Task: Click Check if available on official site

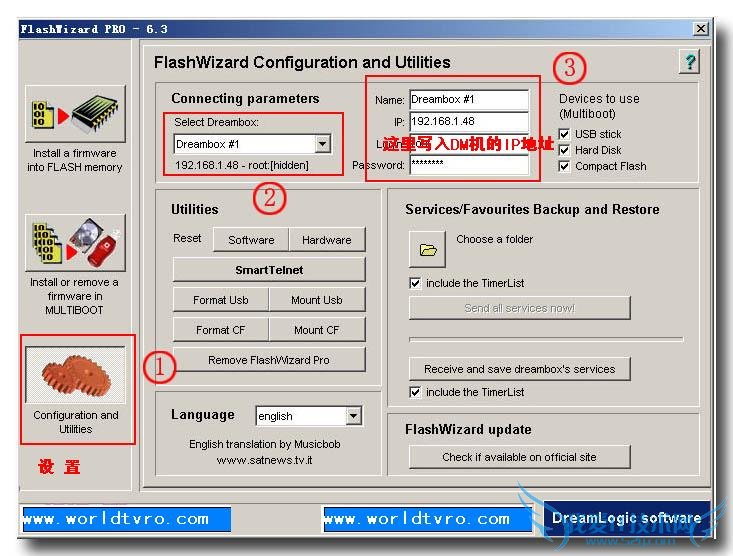Action: click(519, 457)
